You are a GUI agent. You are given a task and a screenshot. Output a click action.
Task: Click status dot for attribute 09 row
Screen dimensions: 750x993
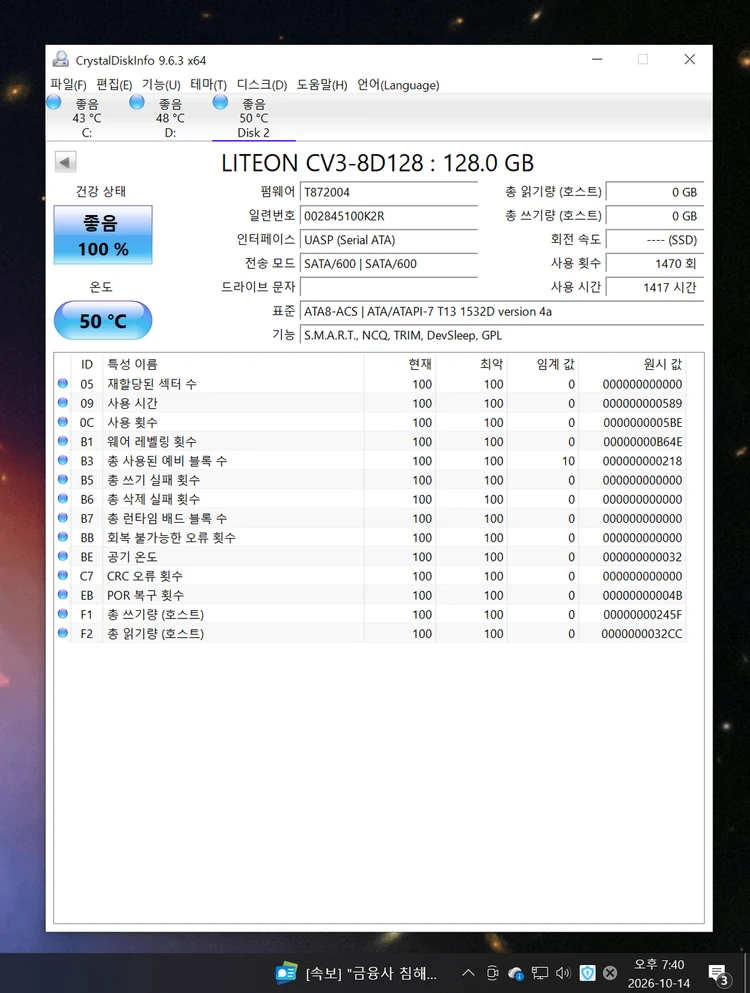pos(63,402)
